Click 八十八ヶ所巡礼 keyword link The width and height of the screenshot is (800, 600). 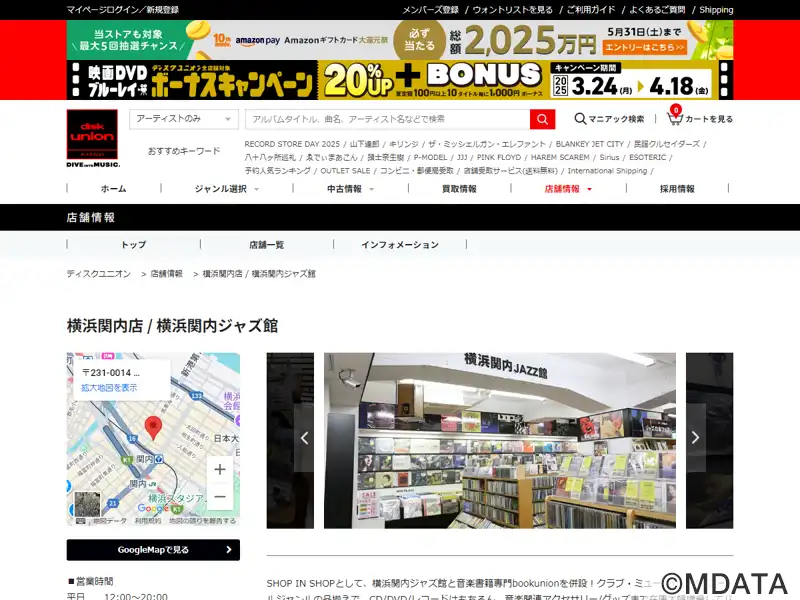270,157
